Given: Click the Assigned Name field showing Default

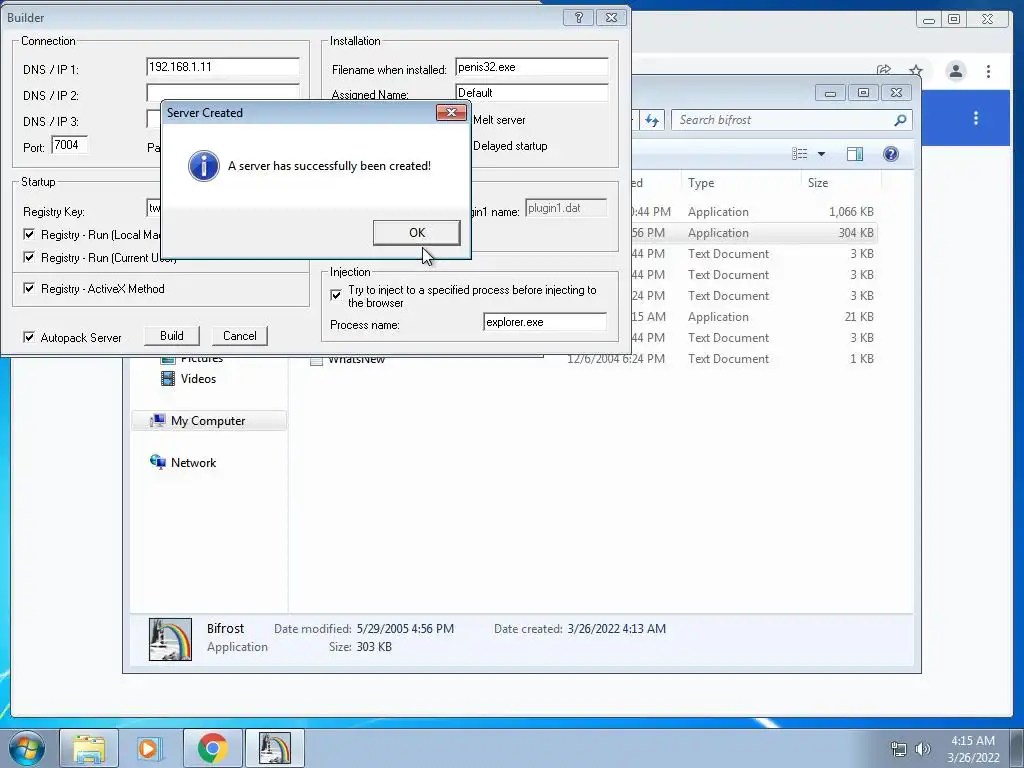Looking at the screenshot, I should [532, 93].
